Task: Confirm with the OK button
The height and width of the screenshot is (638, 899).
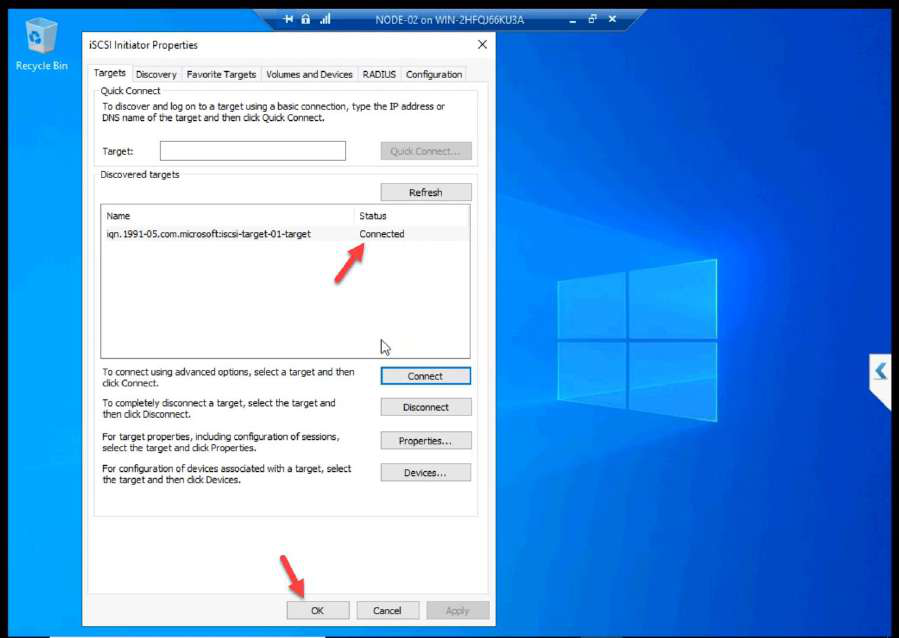Action: click(318, 610)
